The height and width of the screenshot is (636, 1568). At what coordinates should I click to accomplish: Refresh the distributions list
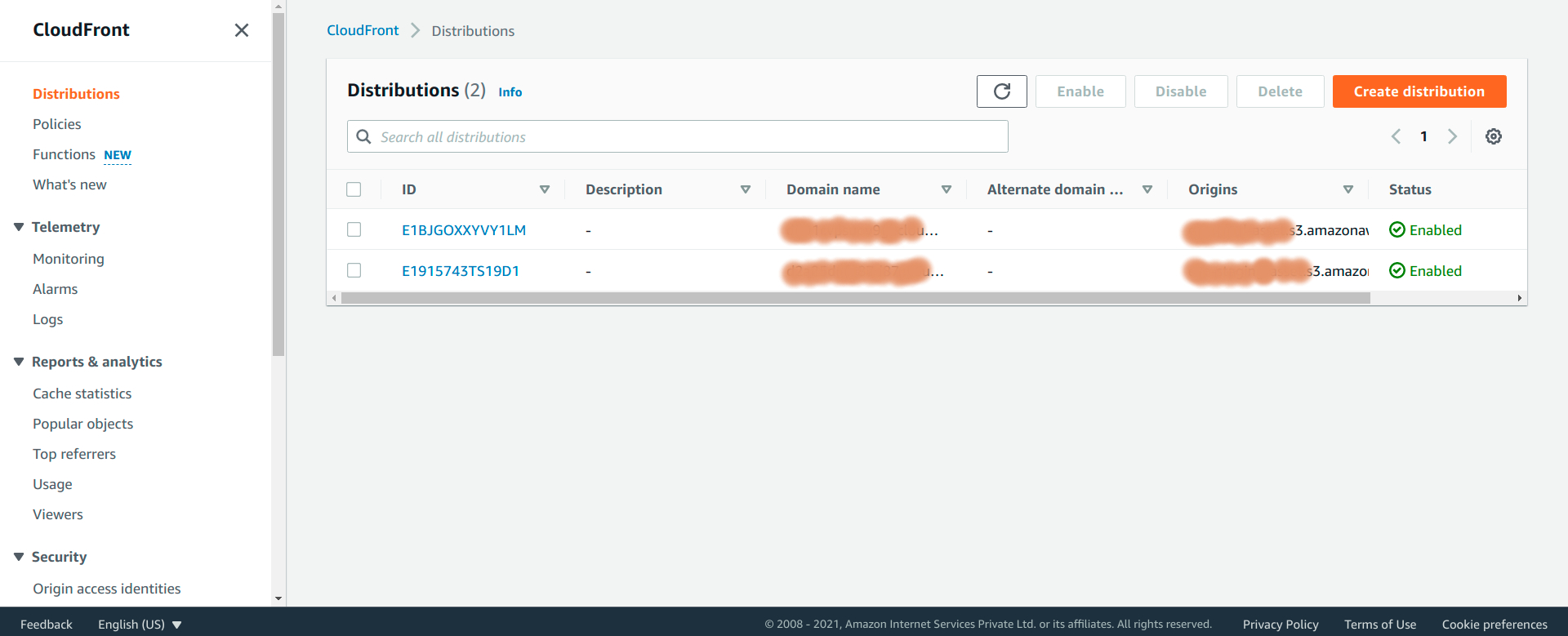coord(1002,91)
